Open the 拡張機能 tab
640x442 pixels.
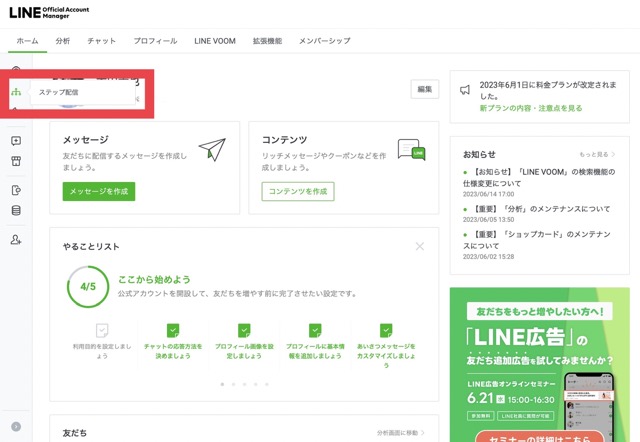click(267, 41)
